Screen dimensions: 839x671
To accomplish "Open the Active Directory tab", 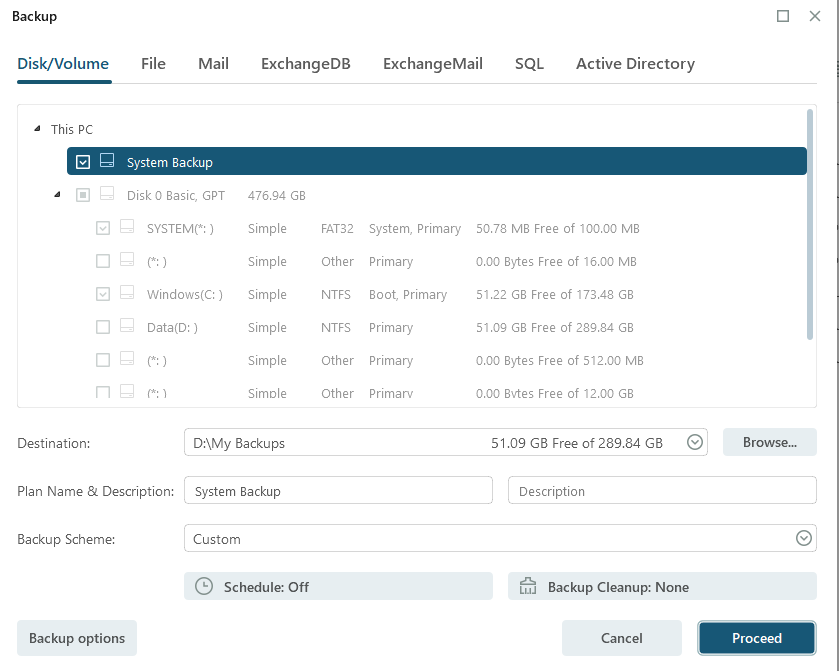I will (635, 64).
